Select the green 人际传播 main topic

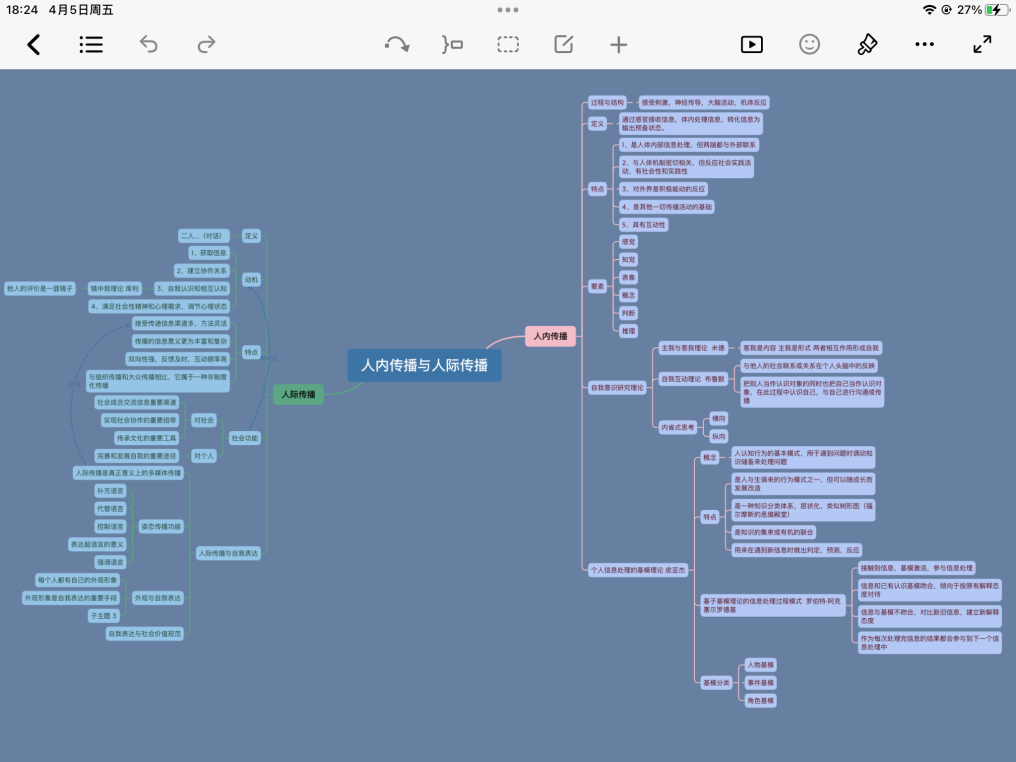[x=298, y=395]
